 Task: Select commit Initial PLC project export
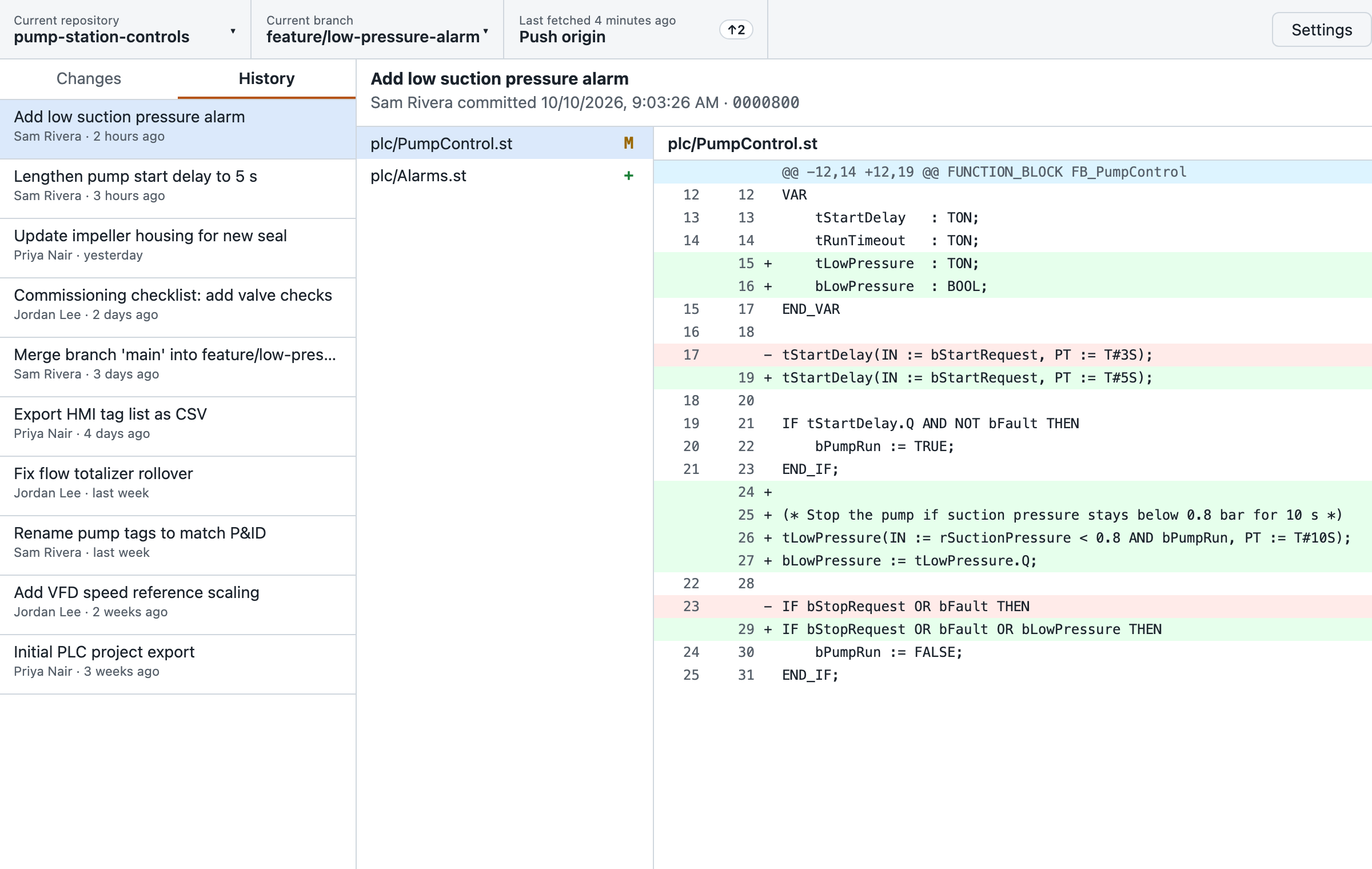click(178, 664)
